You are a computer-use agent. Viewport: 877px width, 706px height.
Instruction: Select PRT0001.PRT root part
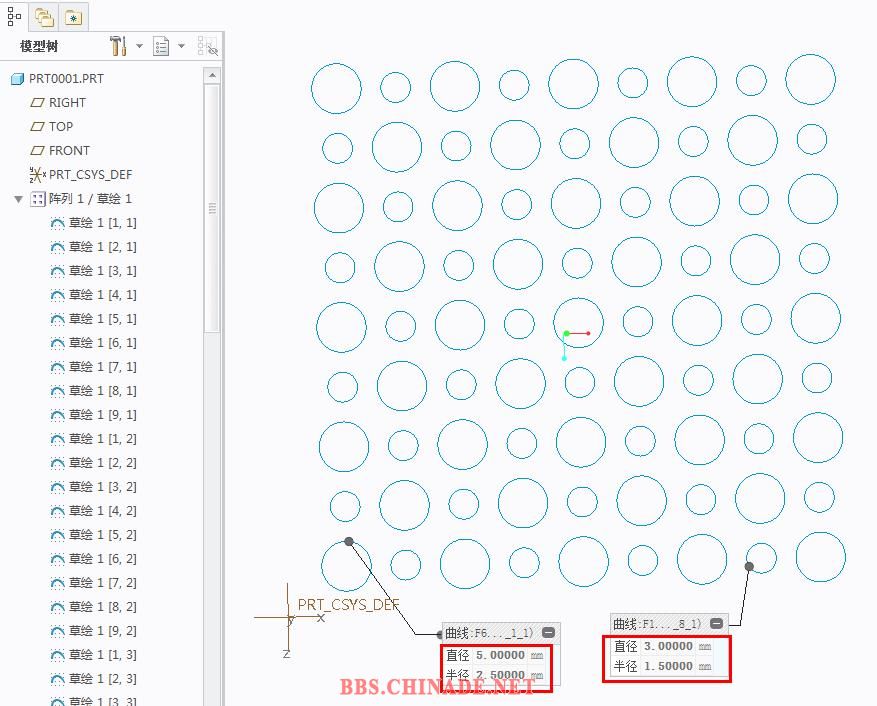coord(66,79)
